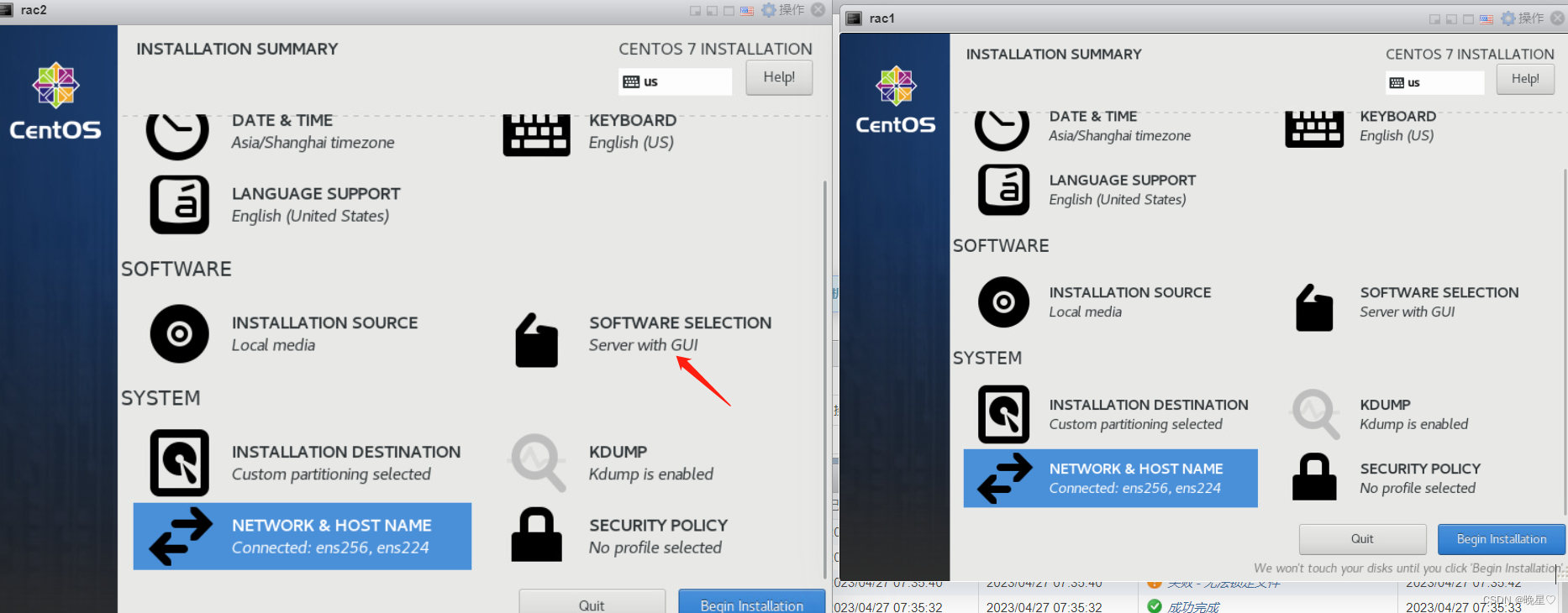Select 'Server with GUI' text in rac1
1568x613 pixels.
click(1408, 312)
